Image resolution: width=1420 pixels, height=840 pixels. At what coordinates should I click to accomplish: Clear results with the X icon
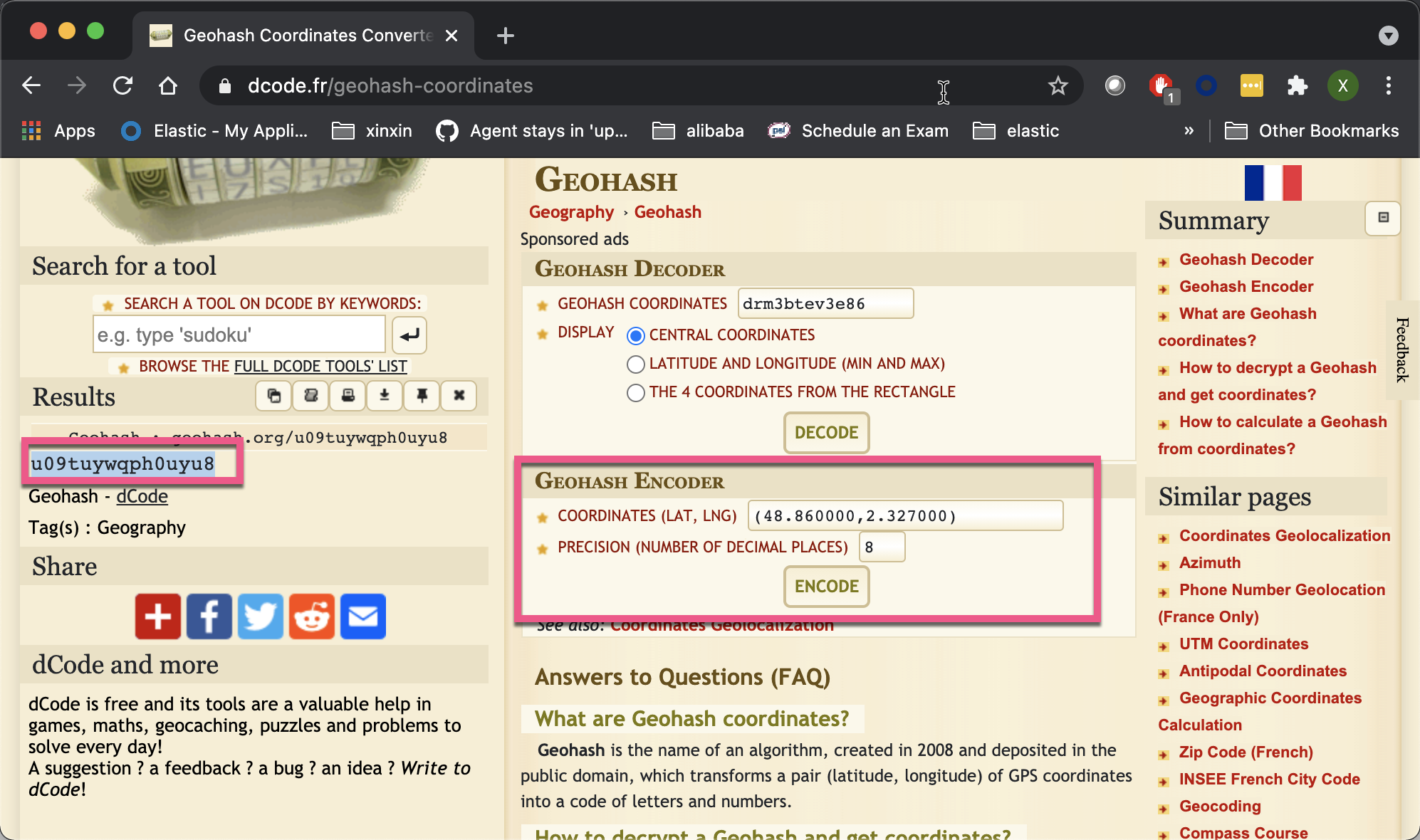coord(459,397)
